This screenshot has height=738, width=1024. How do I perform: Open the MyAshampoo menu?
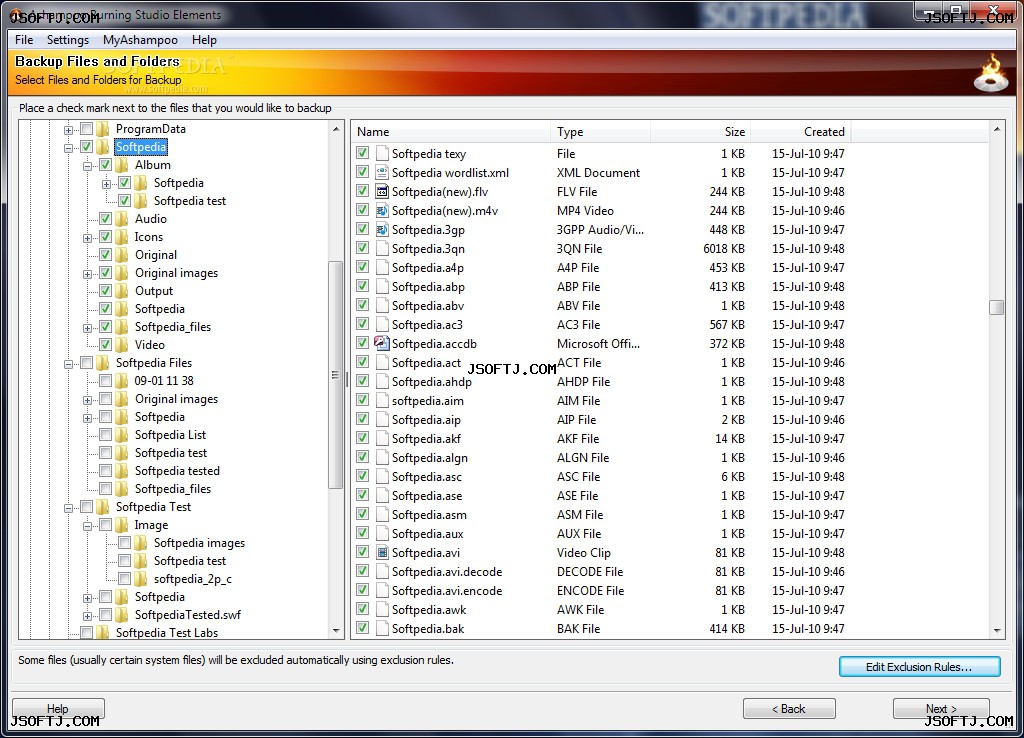(x=140, y=40)
